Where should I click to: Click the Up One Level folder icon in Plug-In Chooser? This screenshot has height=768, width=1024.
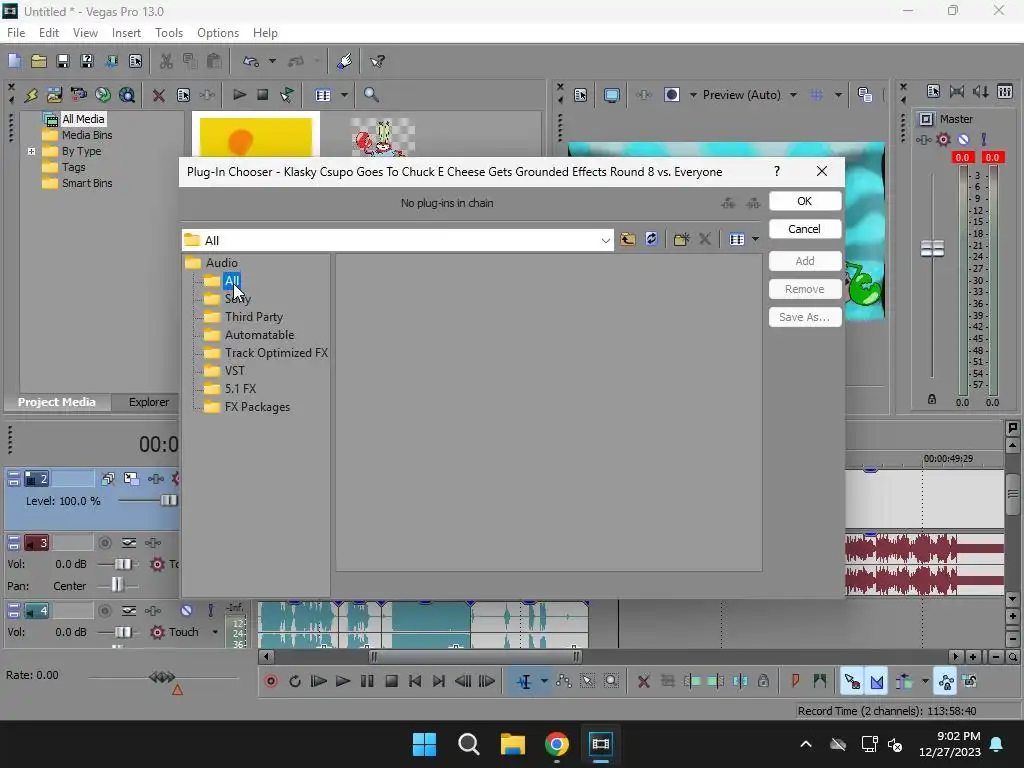click(628, 240)
